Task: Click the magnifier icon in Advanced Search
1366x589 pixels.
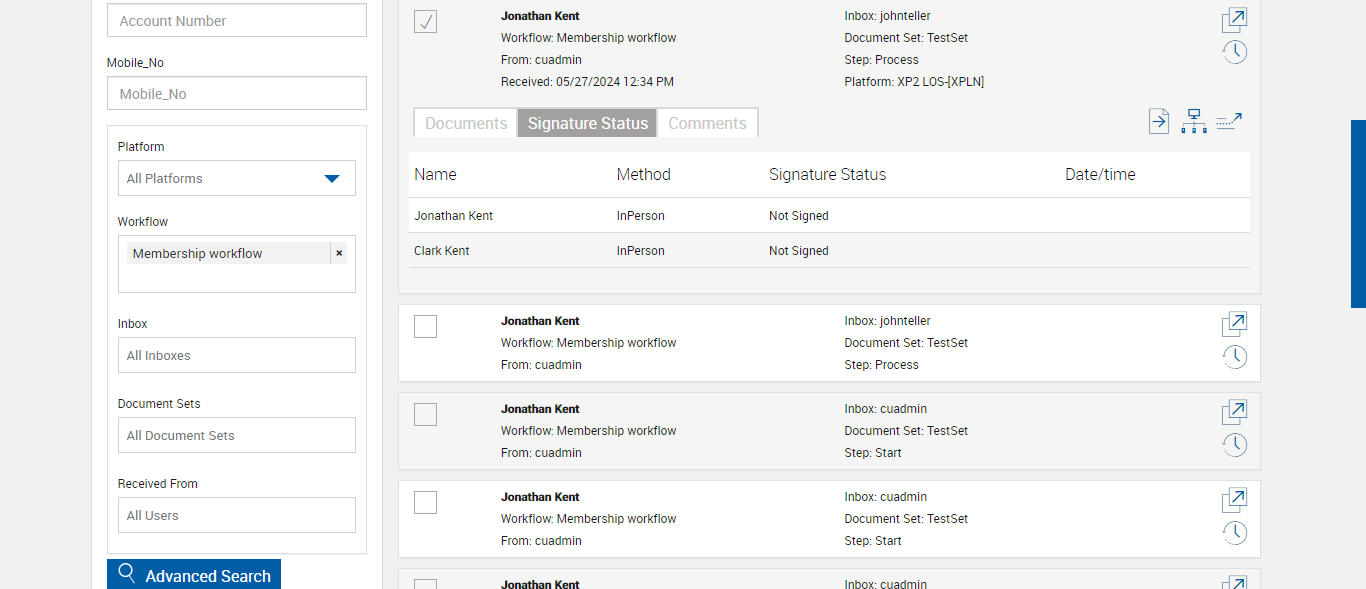Action: 127,574
